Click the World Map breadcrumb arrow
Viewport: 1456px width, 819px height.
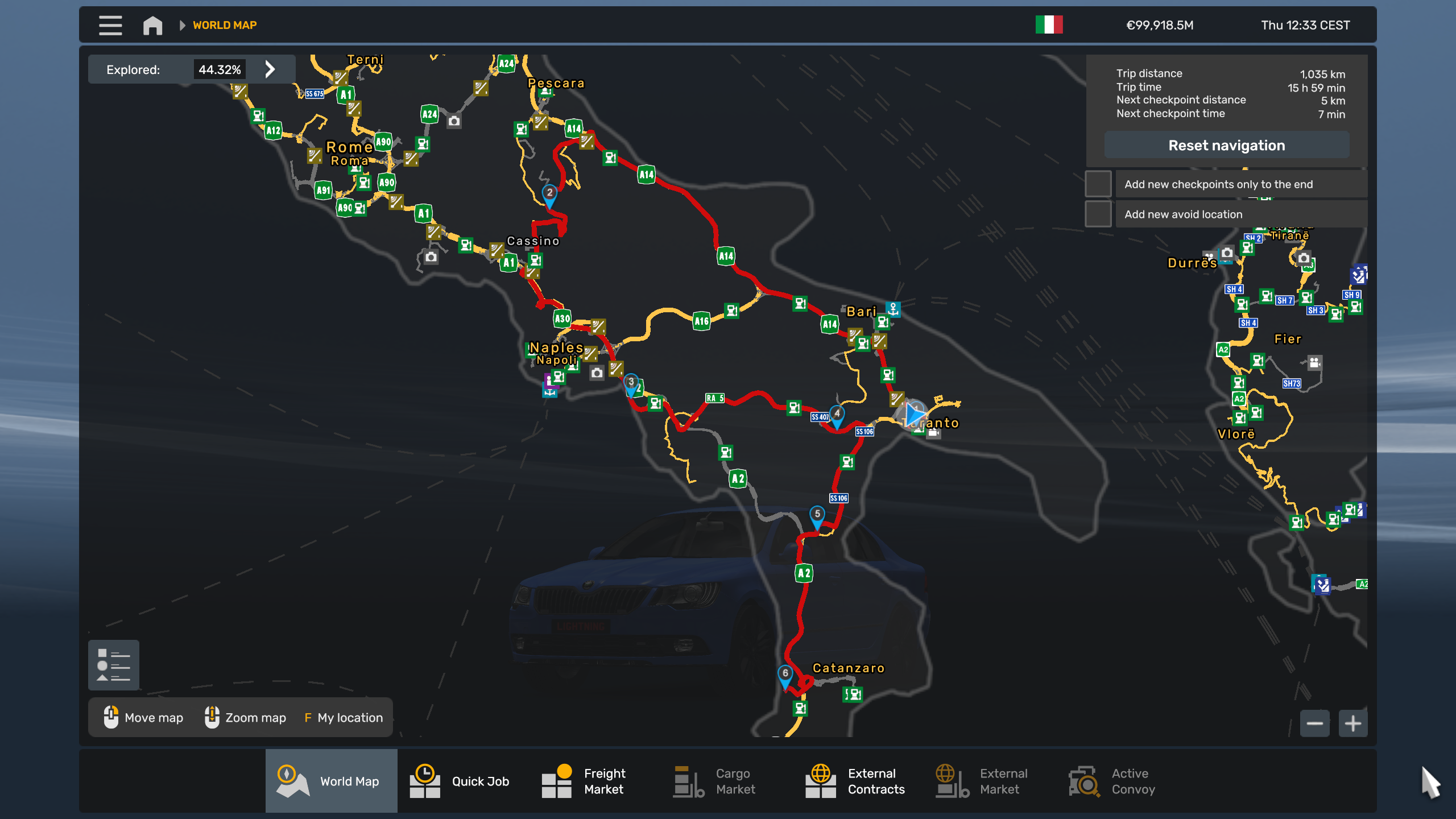pyautogui.click(x=182, y=25)
